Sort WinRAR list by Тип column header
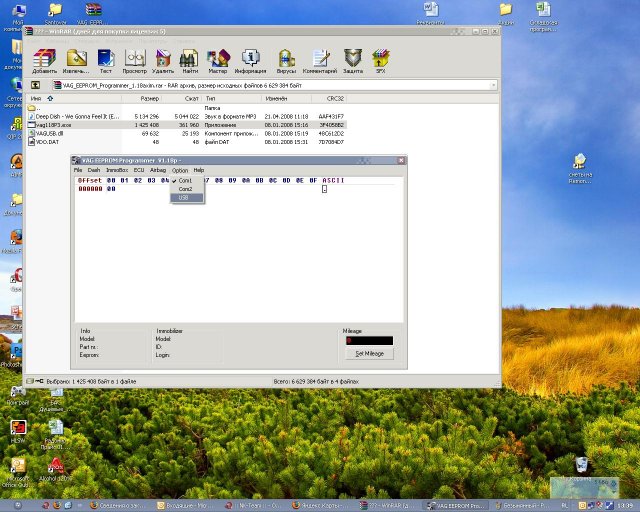 [232, 98]
